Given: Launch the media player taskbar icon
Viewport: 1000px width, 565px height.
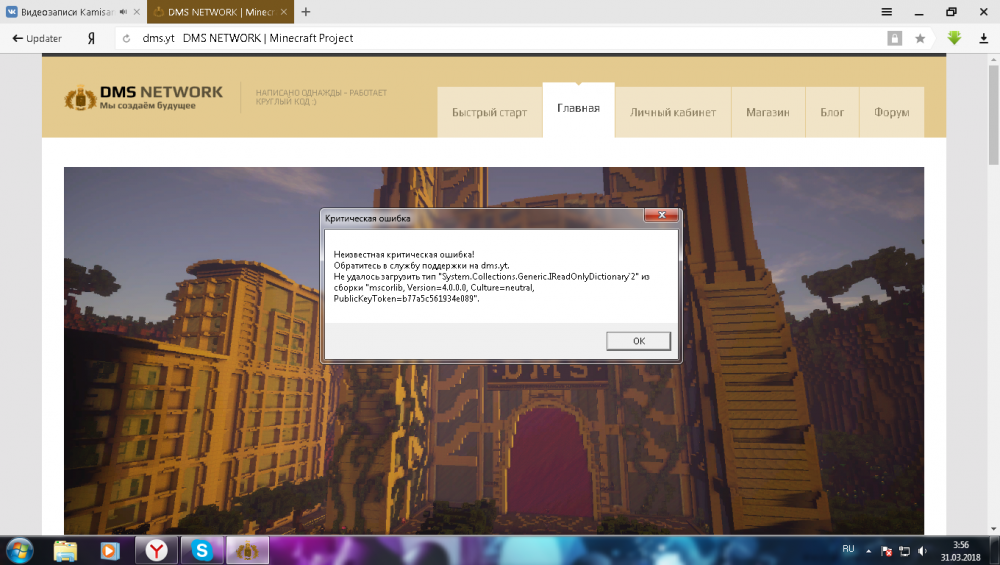Looking at the screenshot, I should [x=110, y=550].
